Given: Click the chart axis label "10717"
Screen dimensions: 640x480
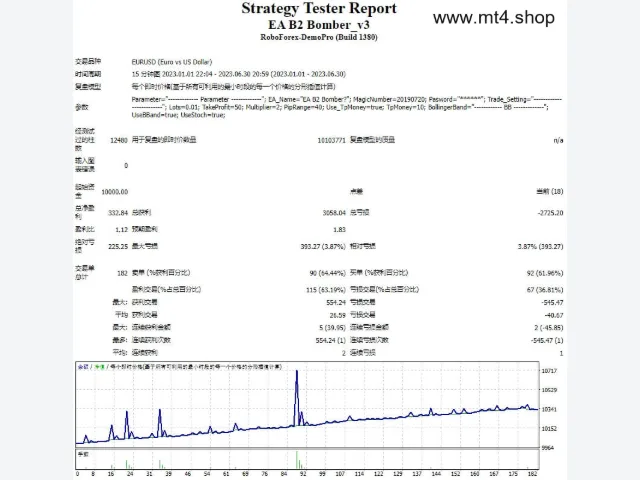Looking at the screenshot, I should pyautogui.click(x=549, y=371).
